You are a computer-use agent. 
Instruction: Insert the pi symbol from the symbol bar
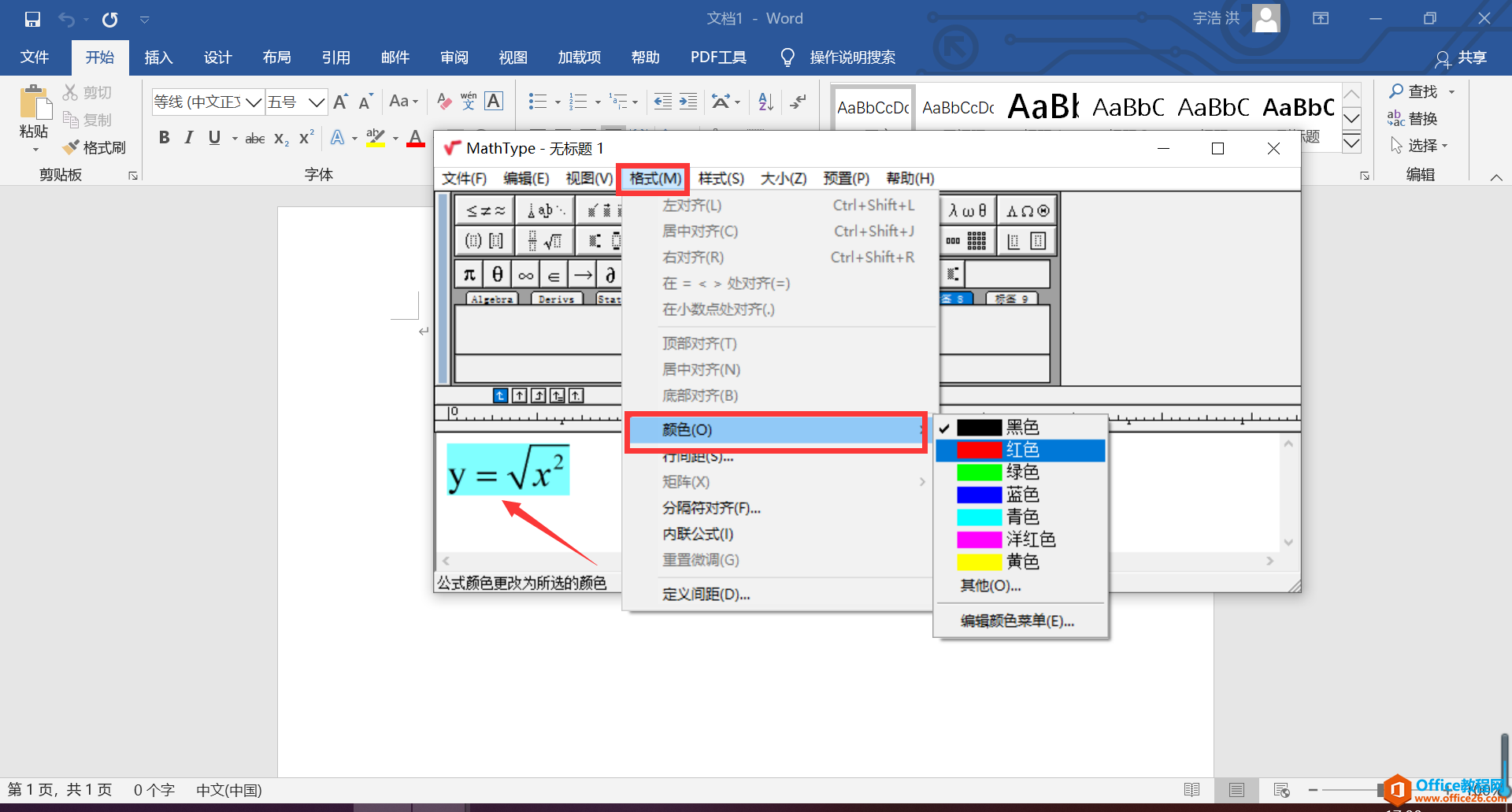pos(469,274)
